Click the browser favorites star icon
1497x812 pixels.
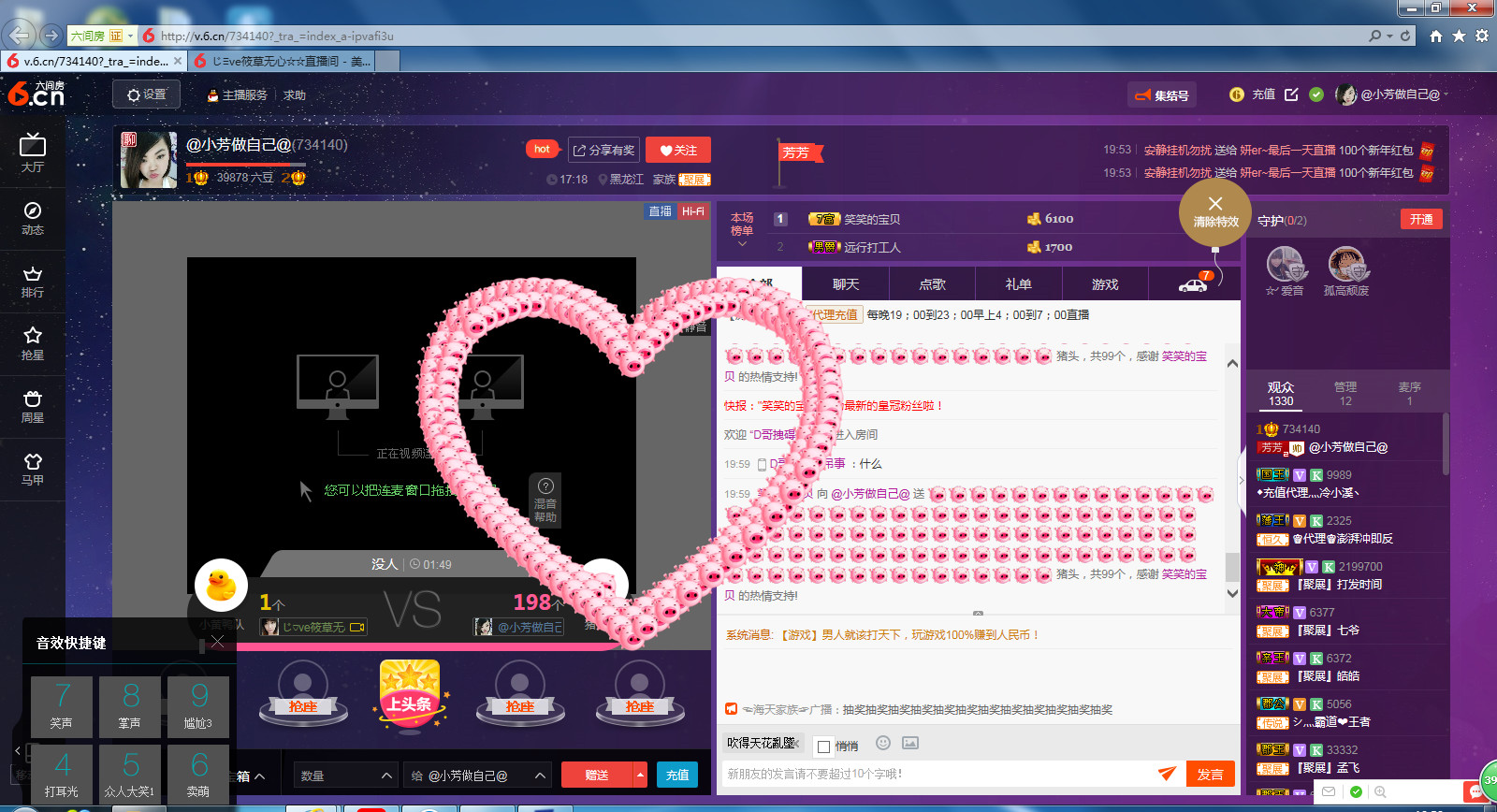[1459, 36]
